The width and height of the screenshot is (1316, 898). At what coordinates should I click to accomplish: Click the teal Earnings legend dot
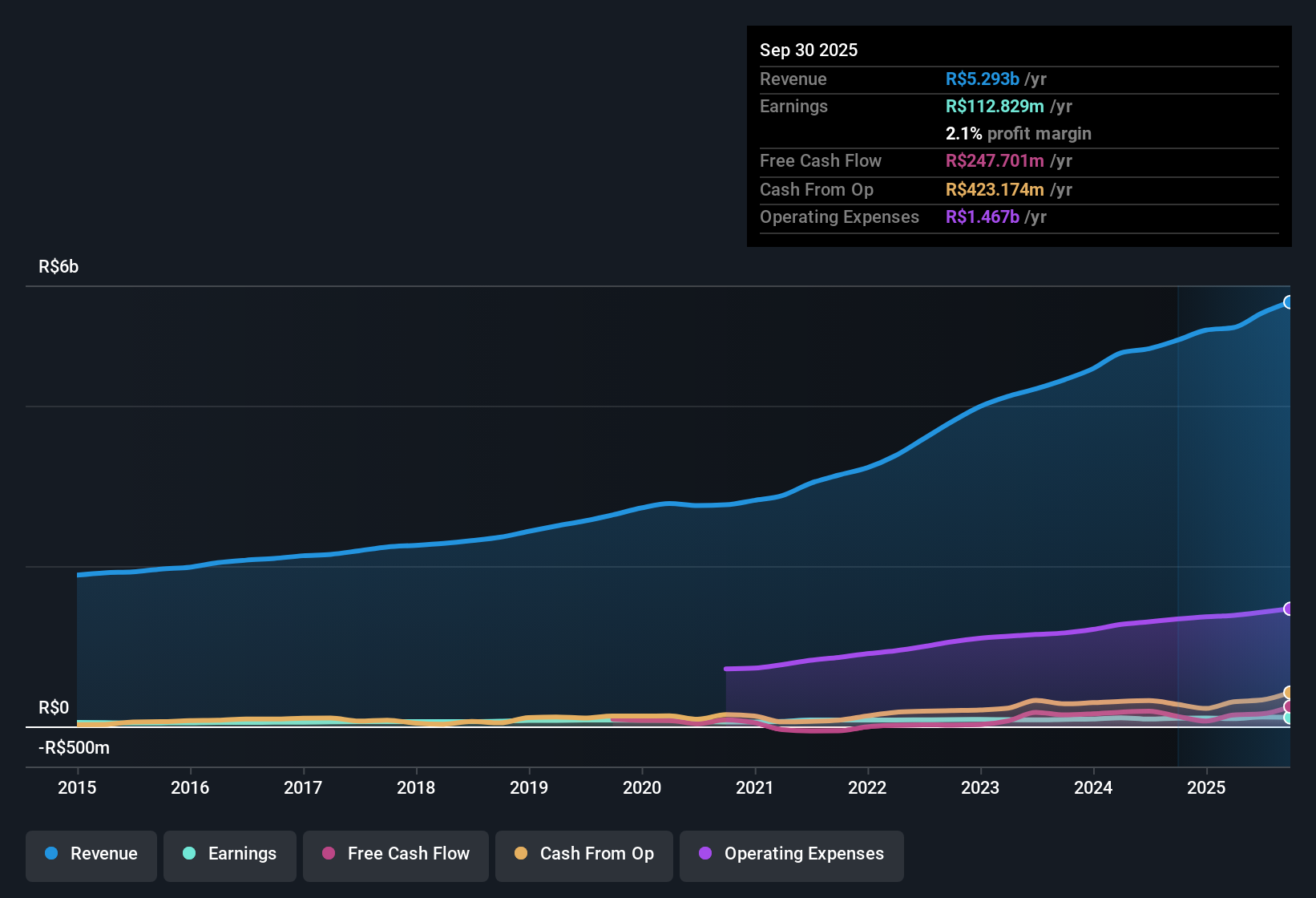tap(189, 854)
